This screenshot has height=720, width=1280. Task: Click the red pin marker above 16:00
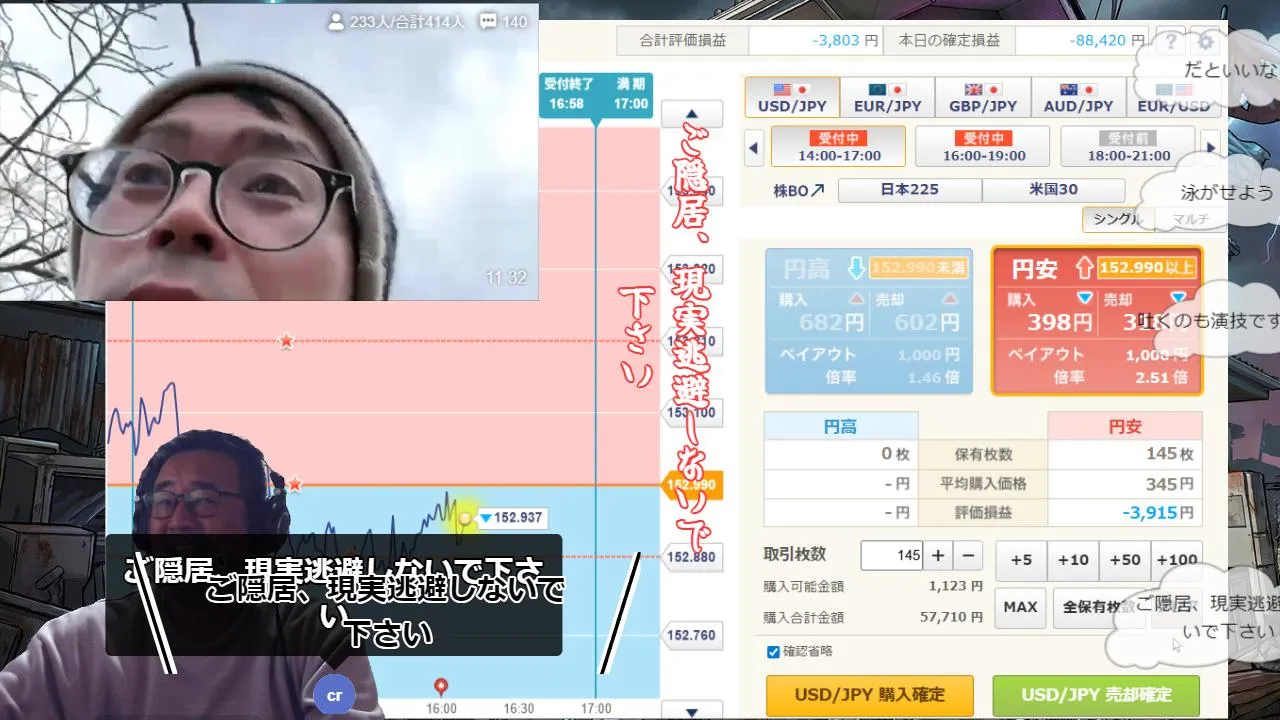tap(441, 686)
